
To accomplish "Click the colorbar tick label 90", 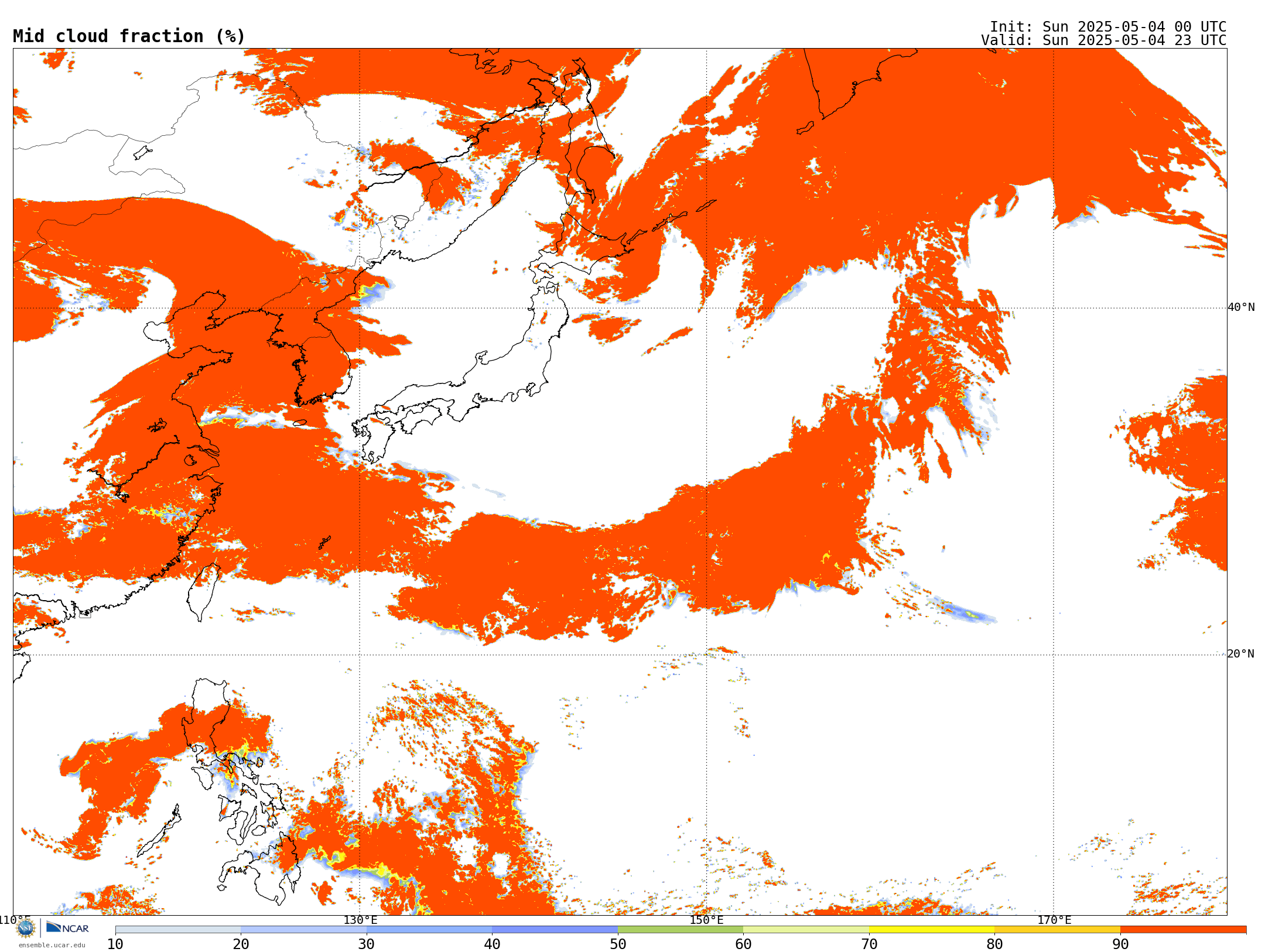I will point(1120,944).
